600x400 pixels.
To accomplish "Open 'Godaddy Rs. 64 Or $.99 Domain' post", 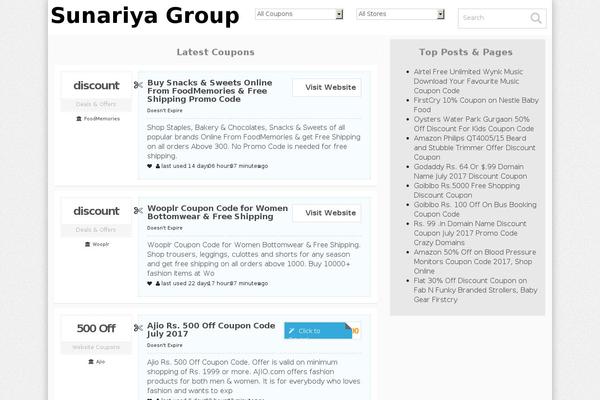I will pos(470,171).
